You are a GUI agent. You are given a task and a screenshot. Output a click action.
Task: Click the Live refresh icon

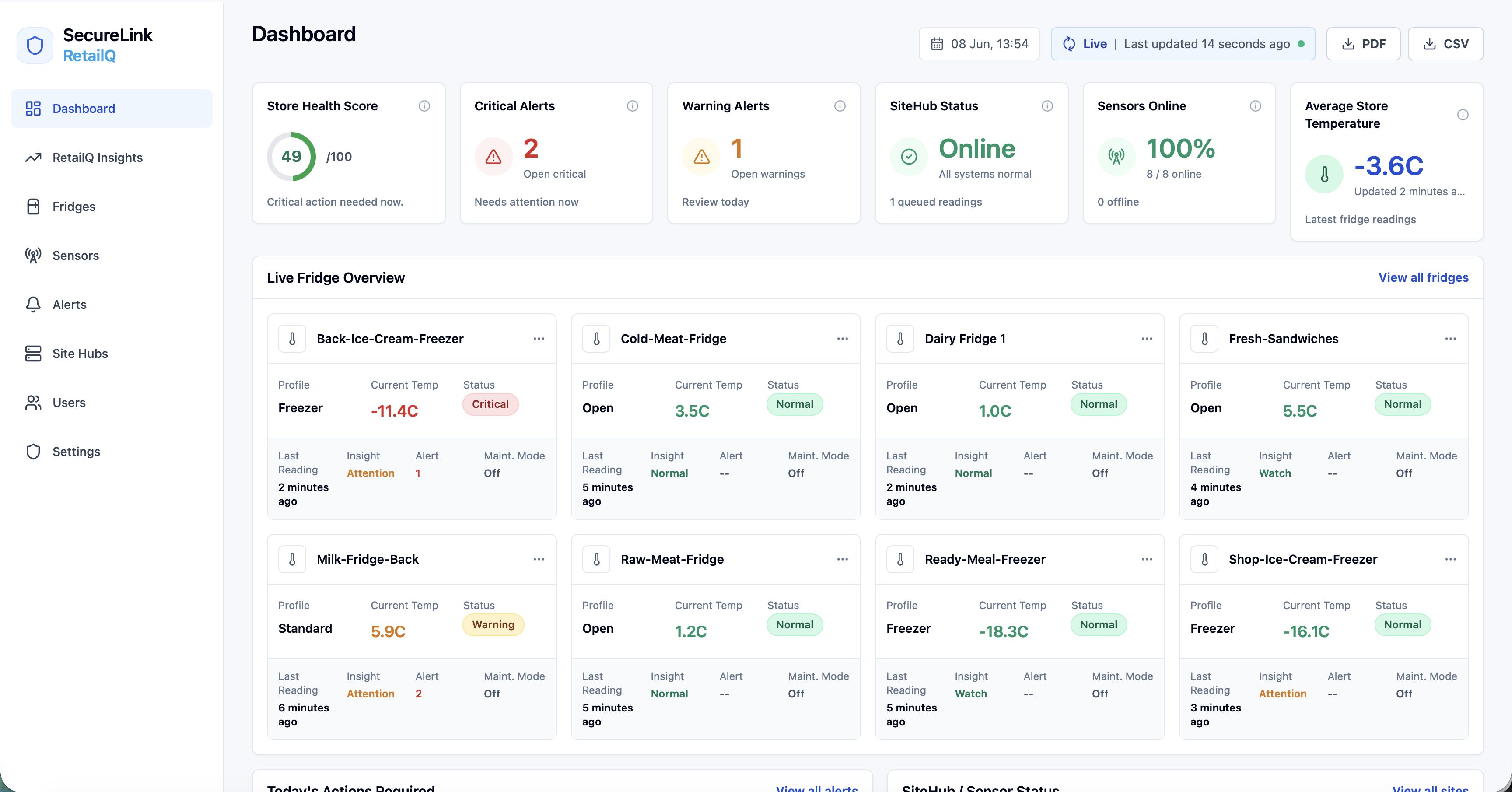point(1069,44)
